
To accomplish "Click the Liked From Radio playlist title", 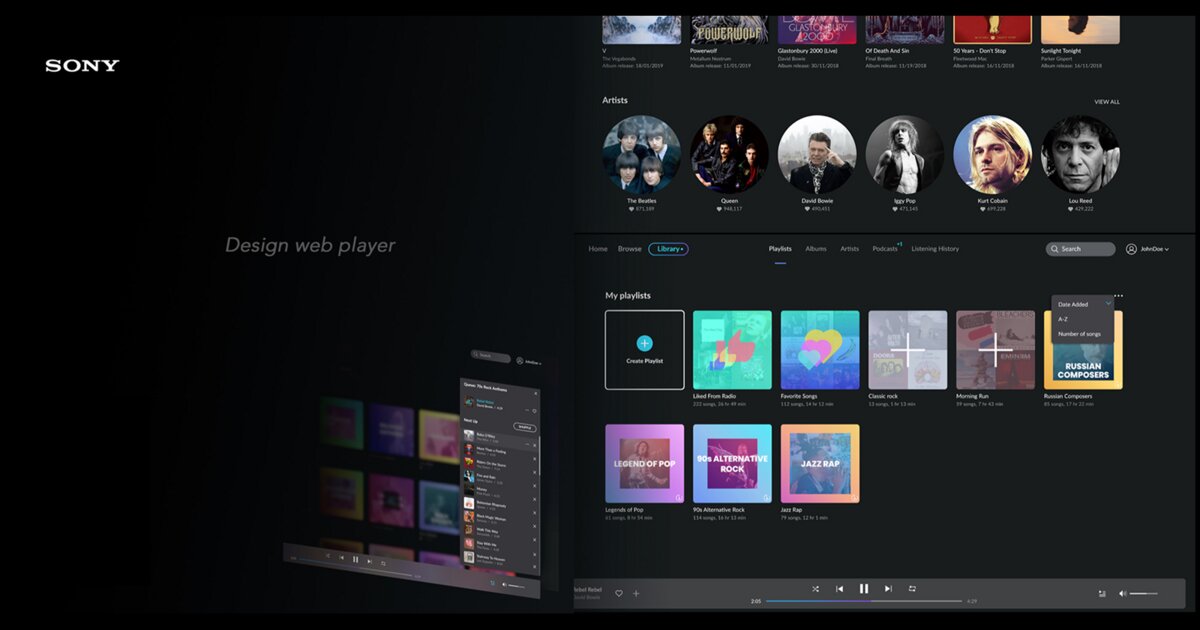I will (x=717, y=396).
